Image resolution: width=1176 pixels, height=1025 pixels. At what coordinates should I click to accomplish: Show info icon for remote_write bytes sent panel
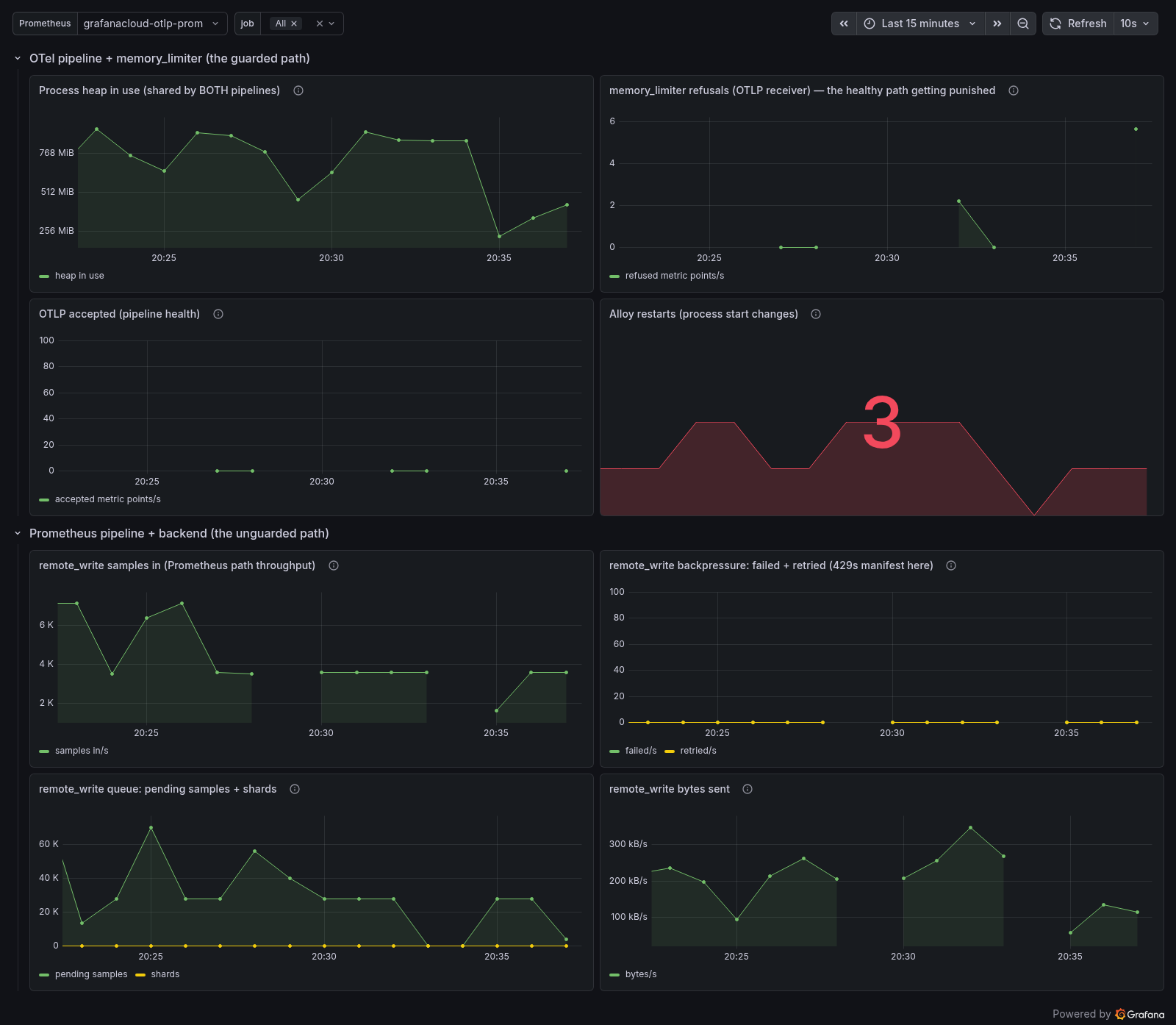tap(747, 789)
